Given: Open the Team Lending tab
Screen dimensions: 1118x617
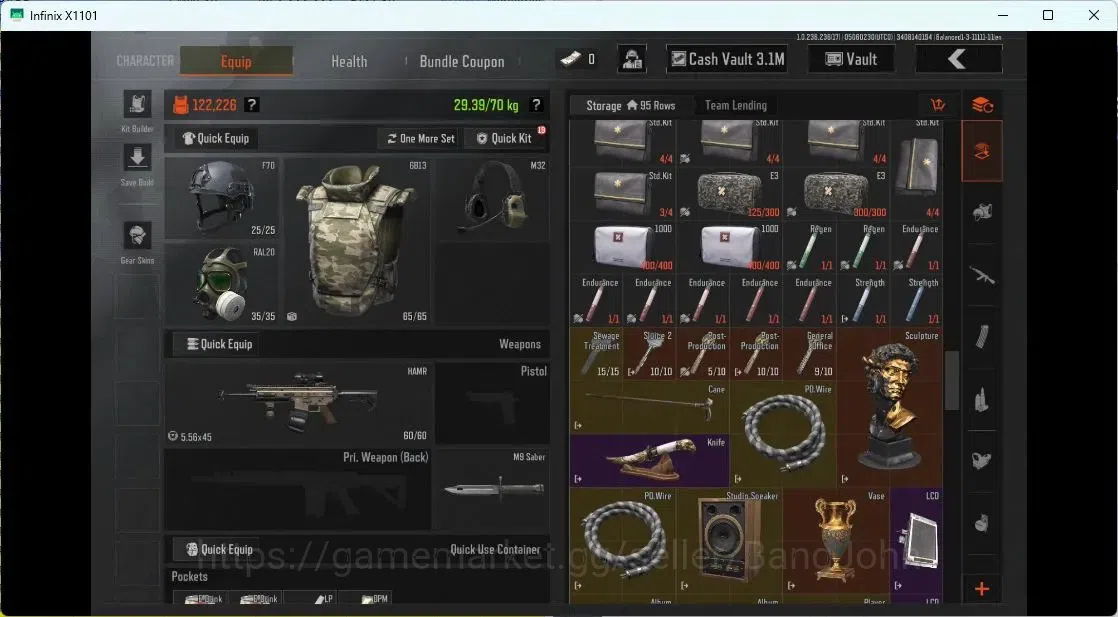Looking at the screenshot, I should point(736,105).
